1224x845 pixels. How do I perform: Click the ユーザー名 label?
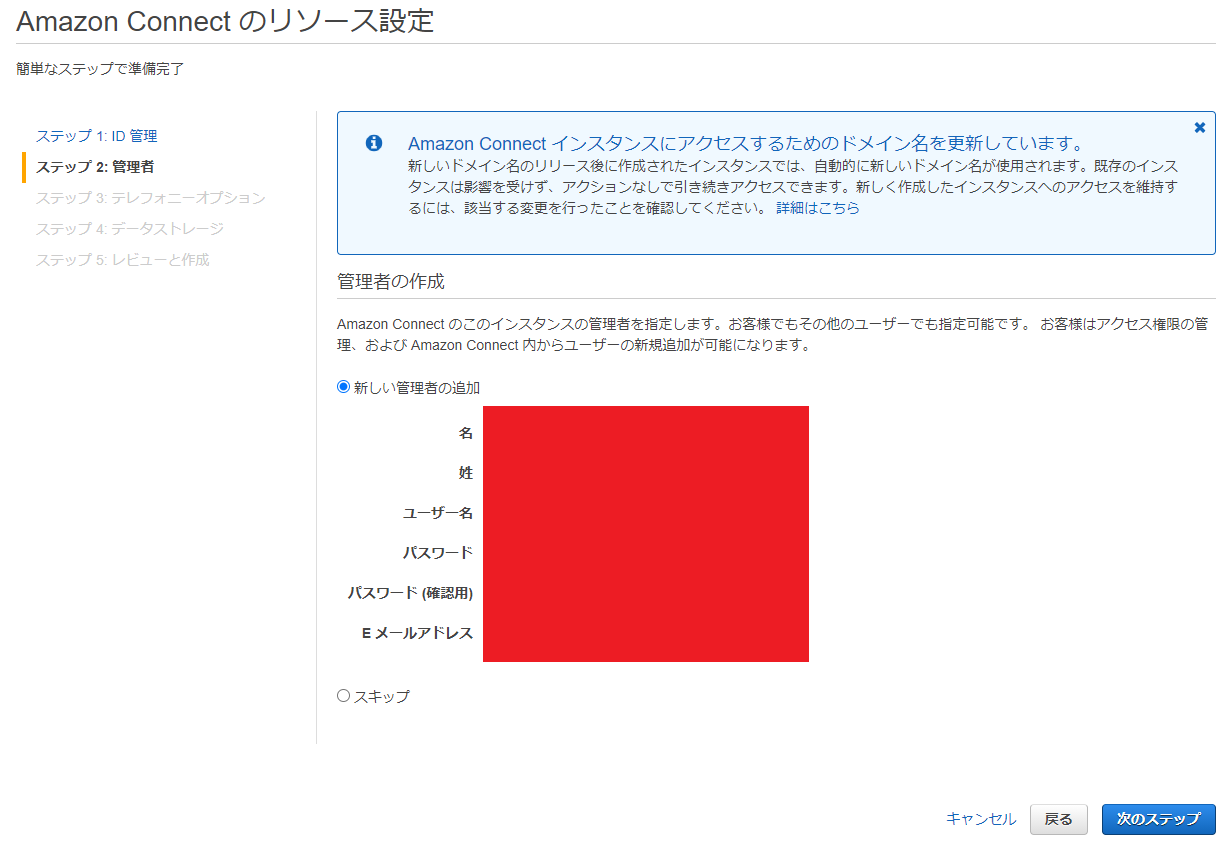point(438,513)
